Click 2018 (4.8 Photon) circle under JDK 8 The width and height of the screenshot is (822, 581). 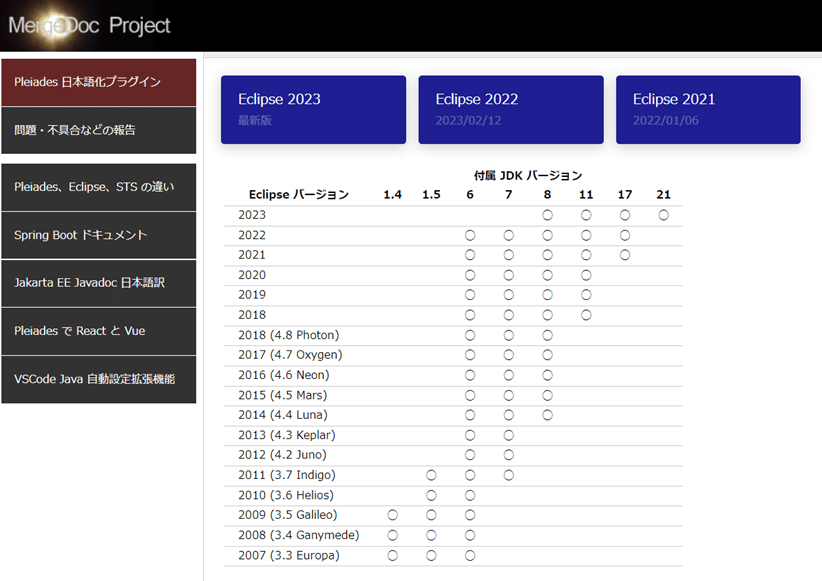[x=547, y=335]
